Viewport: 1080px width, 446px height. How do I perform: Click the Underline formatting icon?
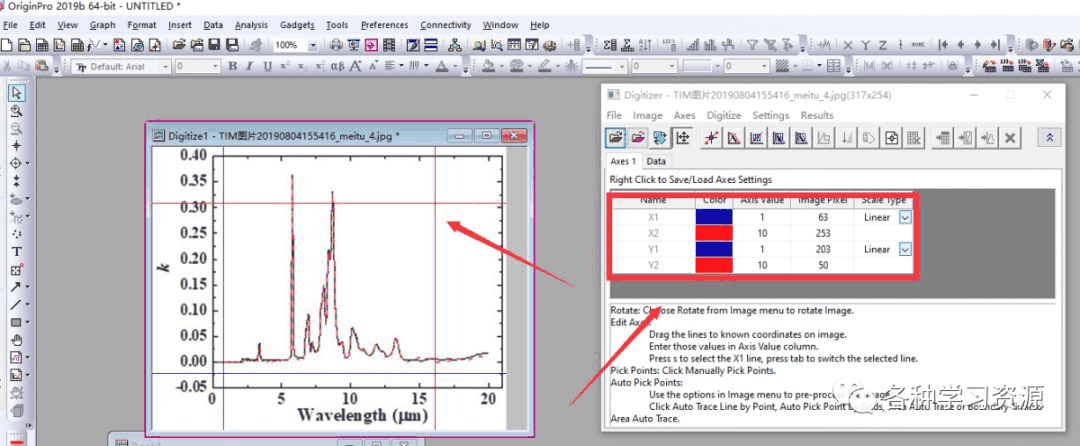pos(266,66)
